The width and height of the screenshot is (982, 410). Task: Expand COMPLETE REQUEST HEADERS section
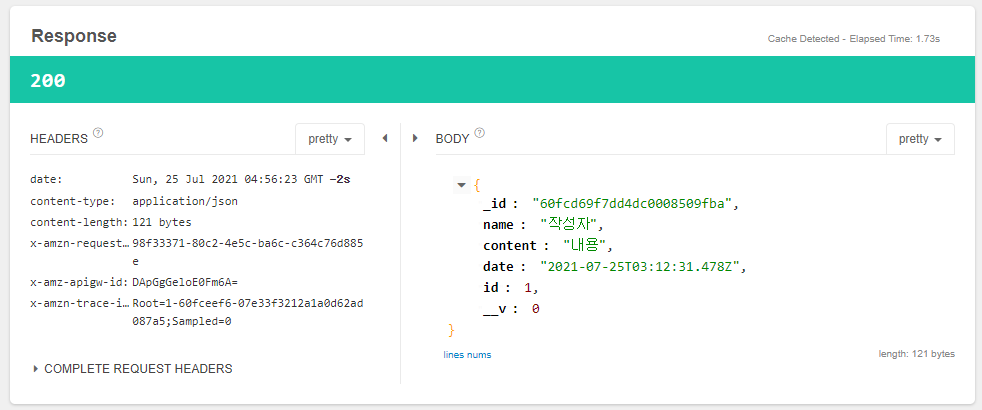(132, 368)
